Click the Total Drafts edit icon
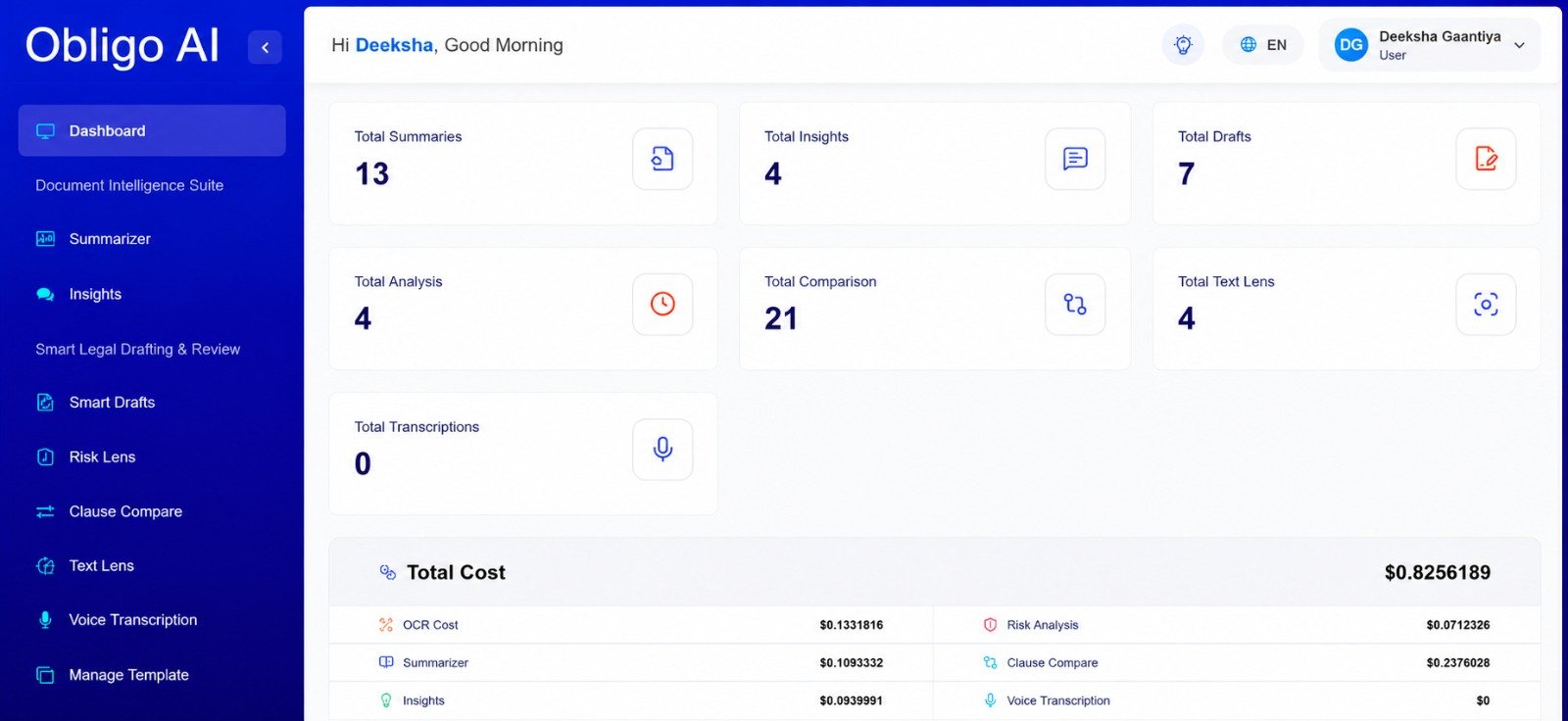This screenshot has width=1568, height=721. pyautogui.click(x=1486, y=159)
